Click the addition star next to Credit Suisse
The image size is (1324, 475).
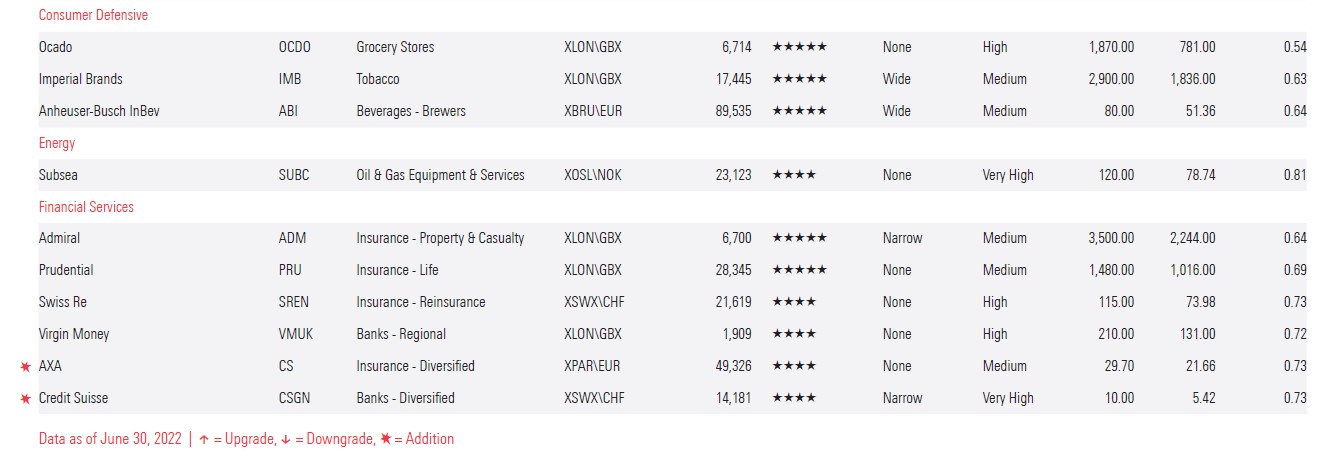25,399
